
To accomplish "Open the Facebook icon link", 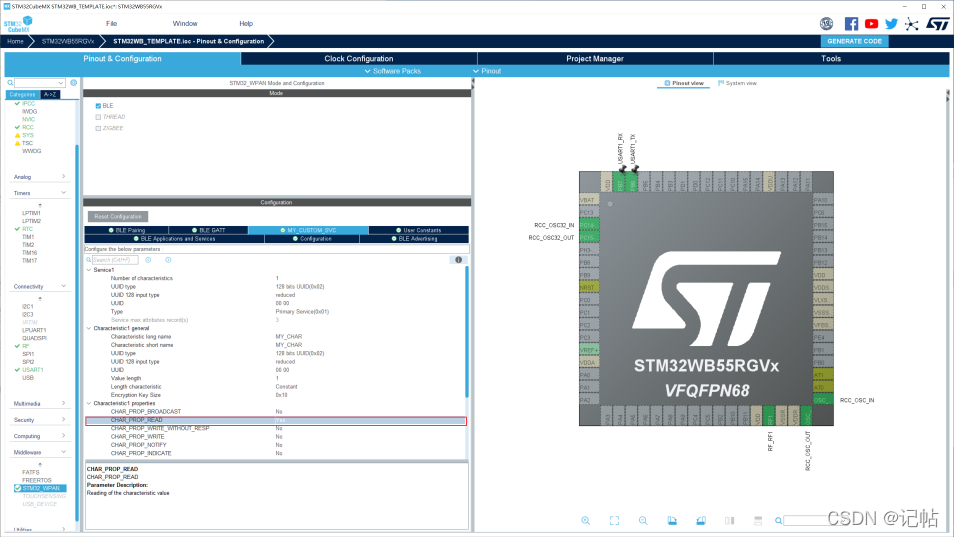I will pos(851,24).
